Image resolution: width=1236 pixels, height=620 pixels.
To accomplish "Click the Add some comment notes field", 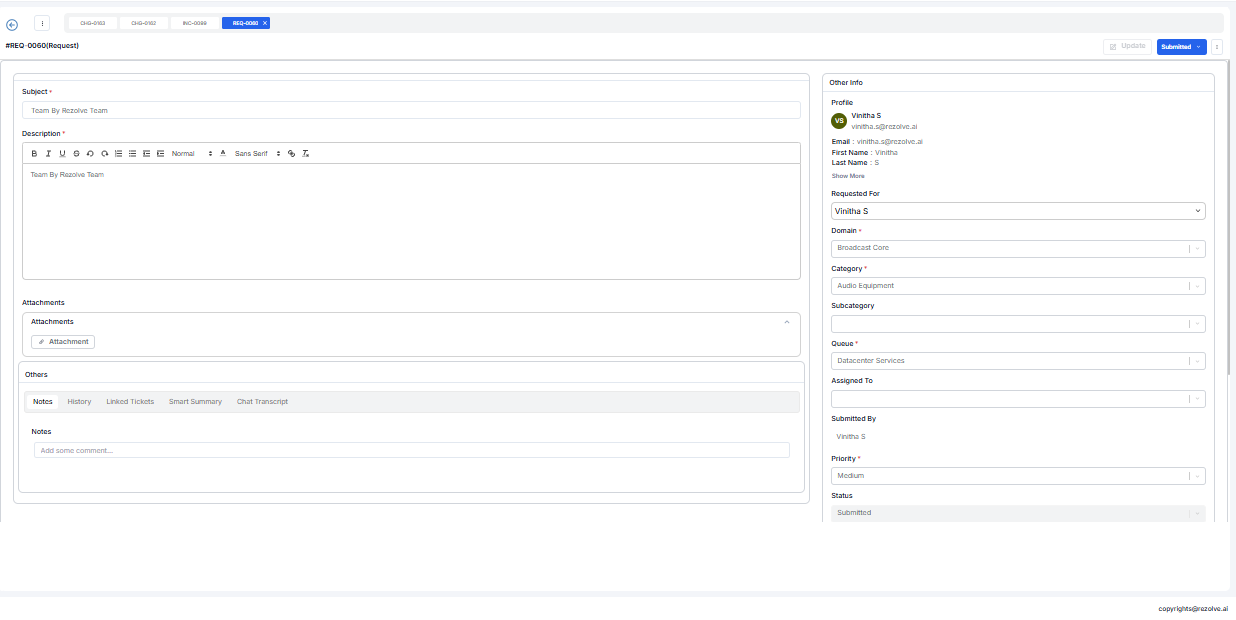I will click(x=411, y=451).
